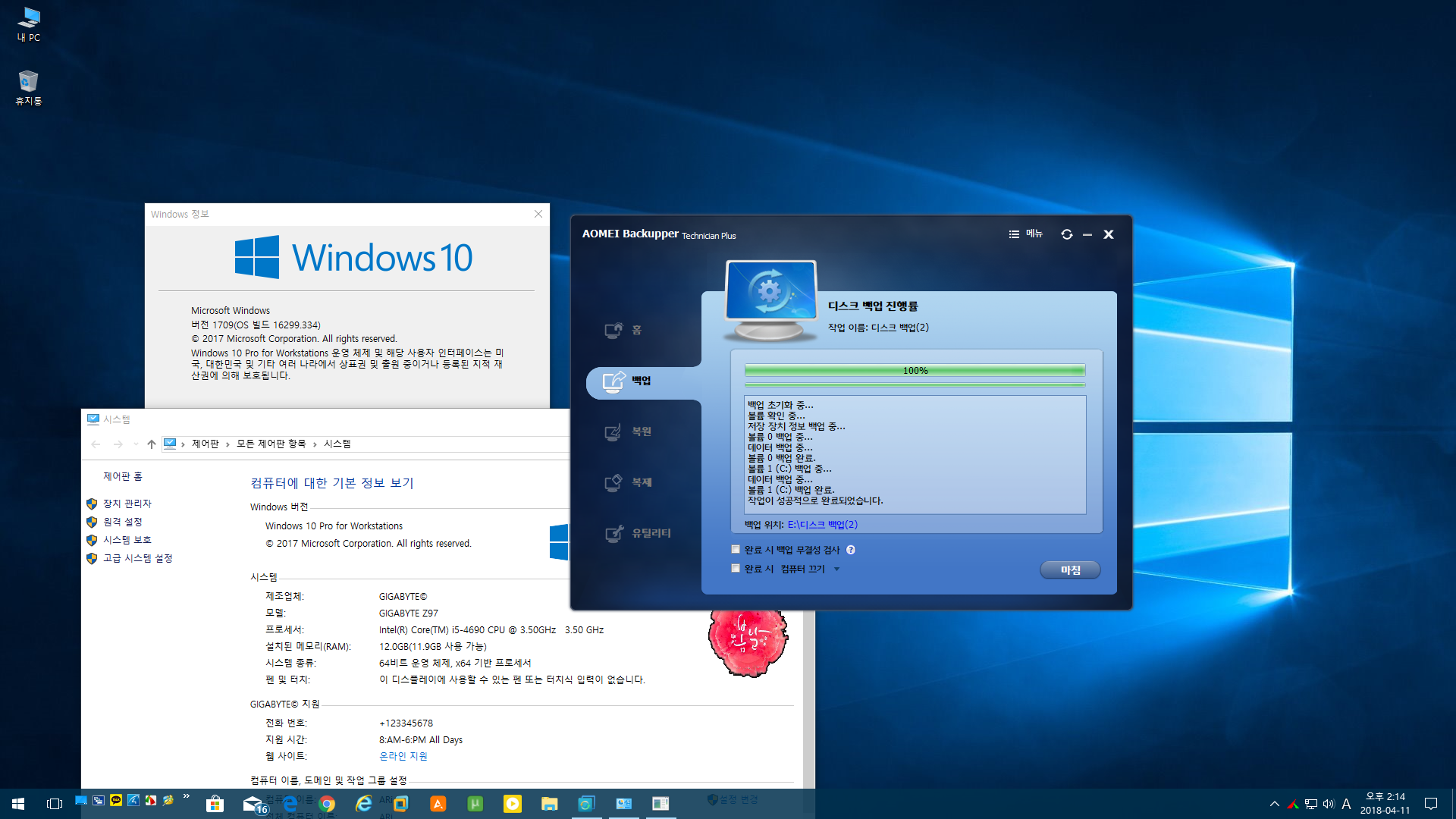The height and width of the screenshot is (819, 1456).
Task: Open the Windows Start menu
Action: pyautogui.click(x=18, y=803)
